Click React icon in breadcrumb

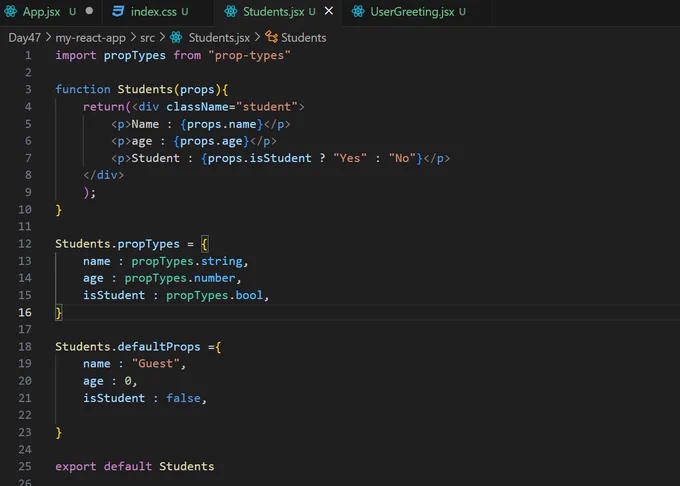tap(176, 37)
